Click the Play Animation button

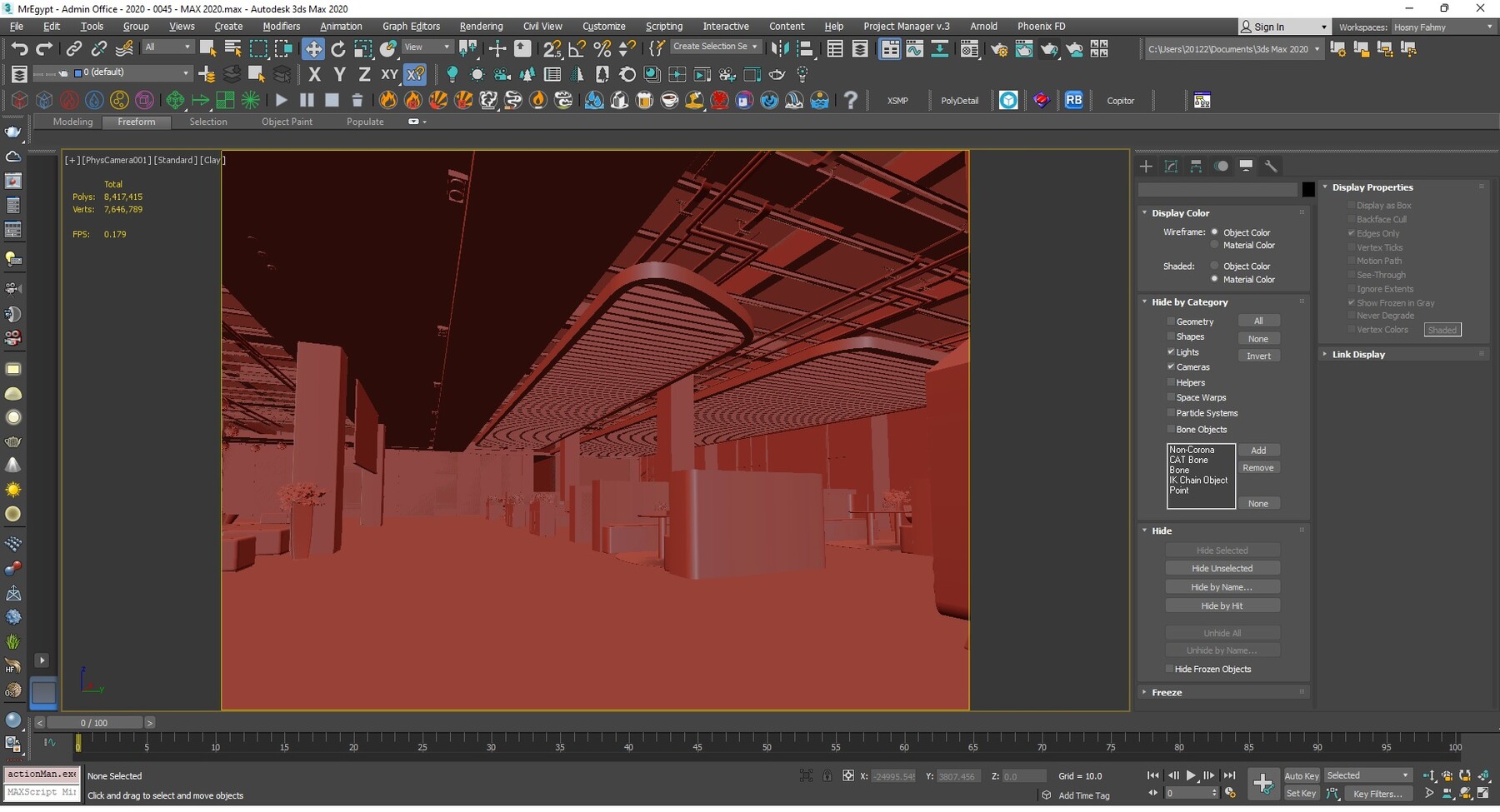(1191, 776)
